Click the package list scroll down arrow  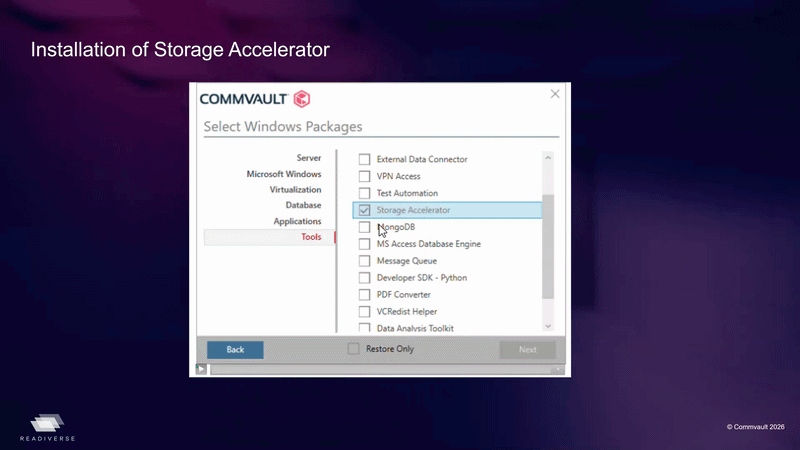548,327
